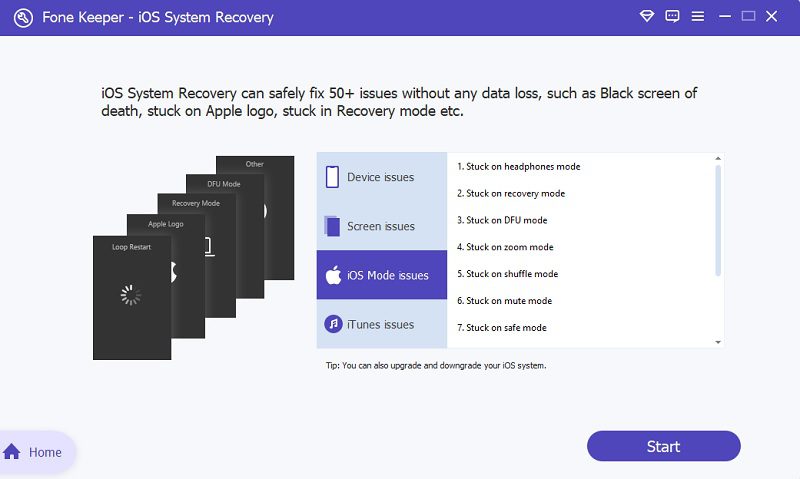Maximize the Fone Keeper window

(748, 16)
